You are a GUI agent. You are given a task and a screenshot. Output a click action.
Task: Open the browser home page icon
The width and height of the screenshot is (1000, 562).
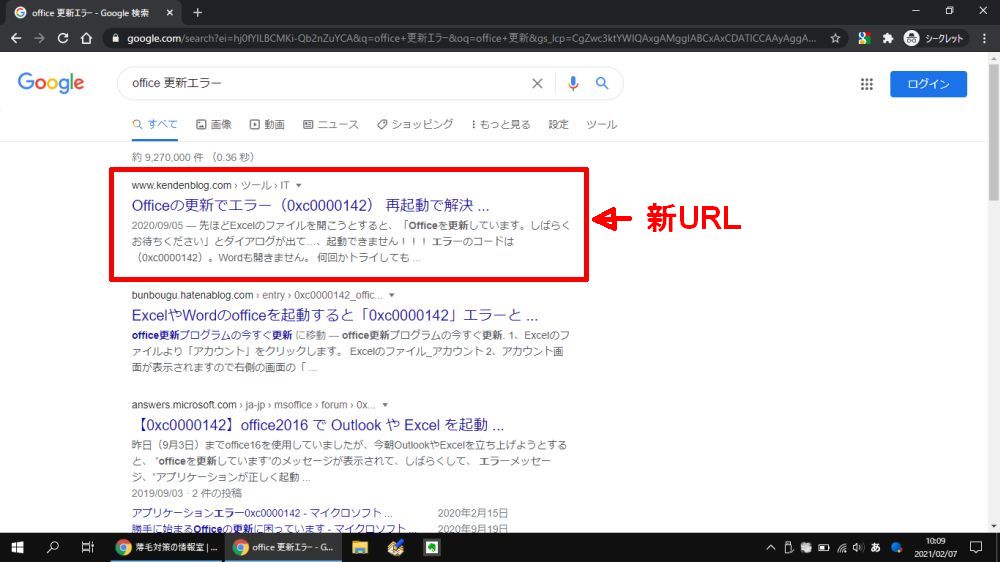86,38
